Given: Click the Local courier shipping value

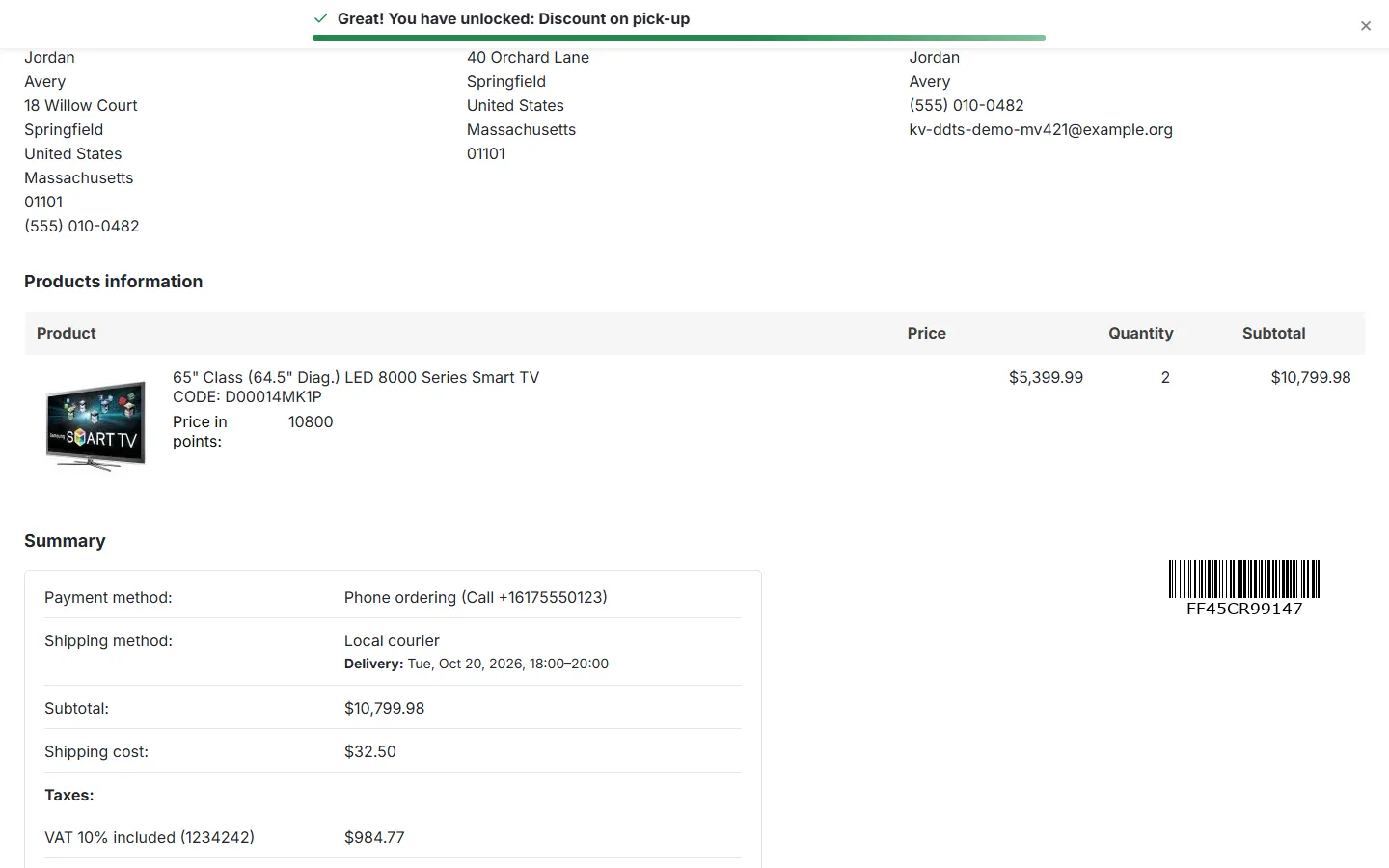Looking at the screenshot, I should click(392, 640).
